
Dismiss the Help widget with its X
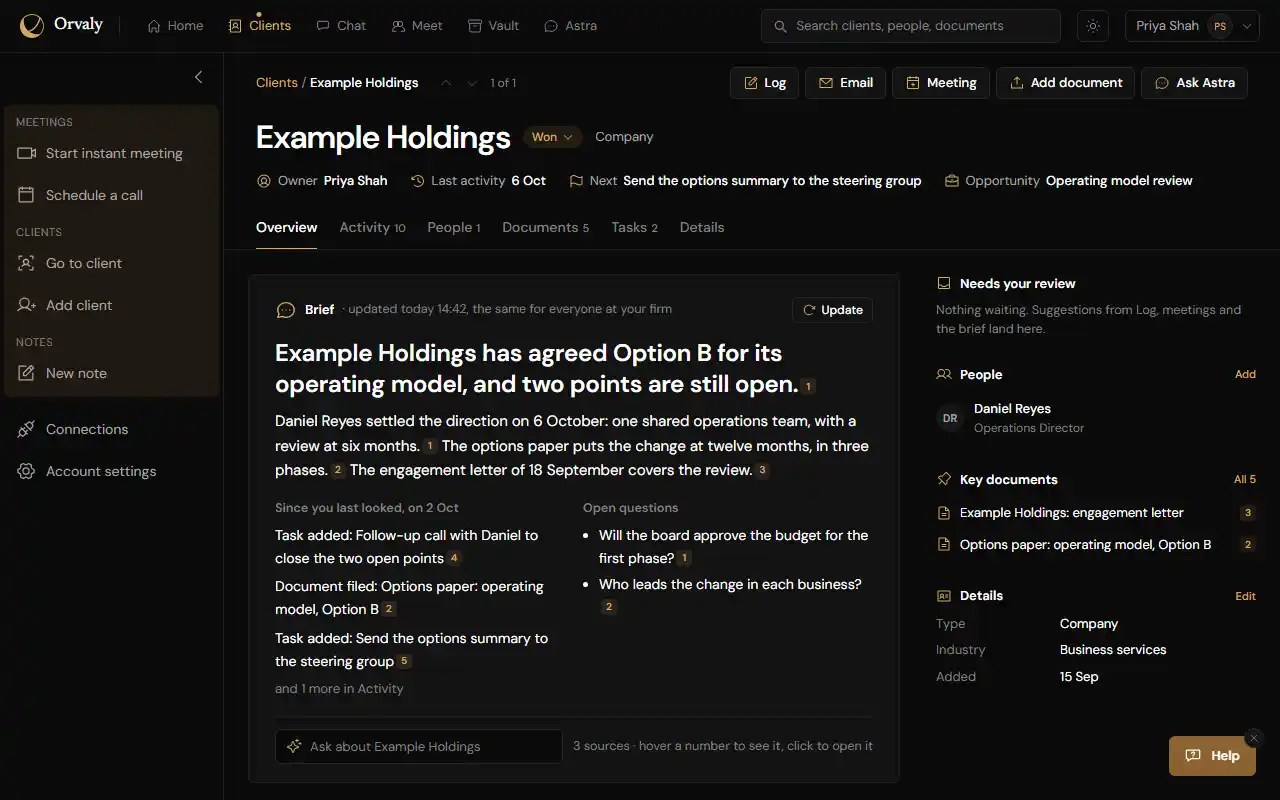coord(1254,738)
